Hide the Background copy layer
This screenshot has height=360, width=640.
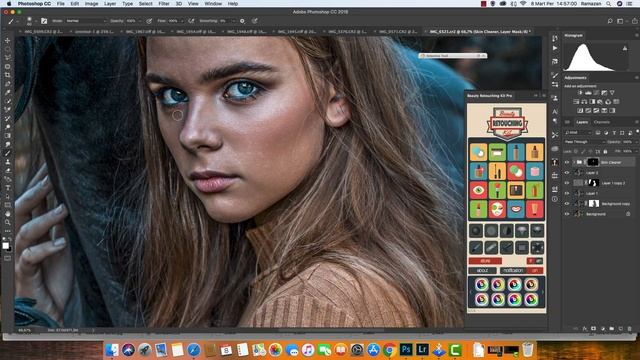click(567, 203)
